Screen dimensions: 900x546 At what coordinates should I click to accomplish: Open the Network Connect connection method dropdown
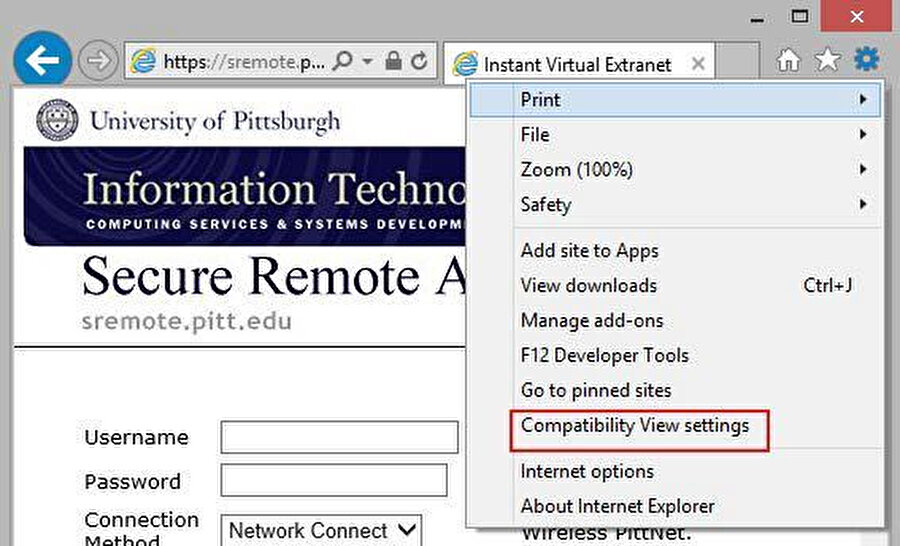(x=321, y=530)
